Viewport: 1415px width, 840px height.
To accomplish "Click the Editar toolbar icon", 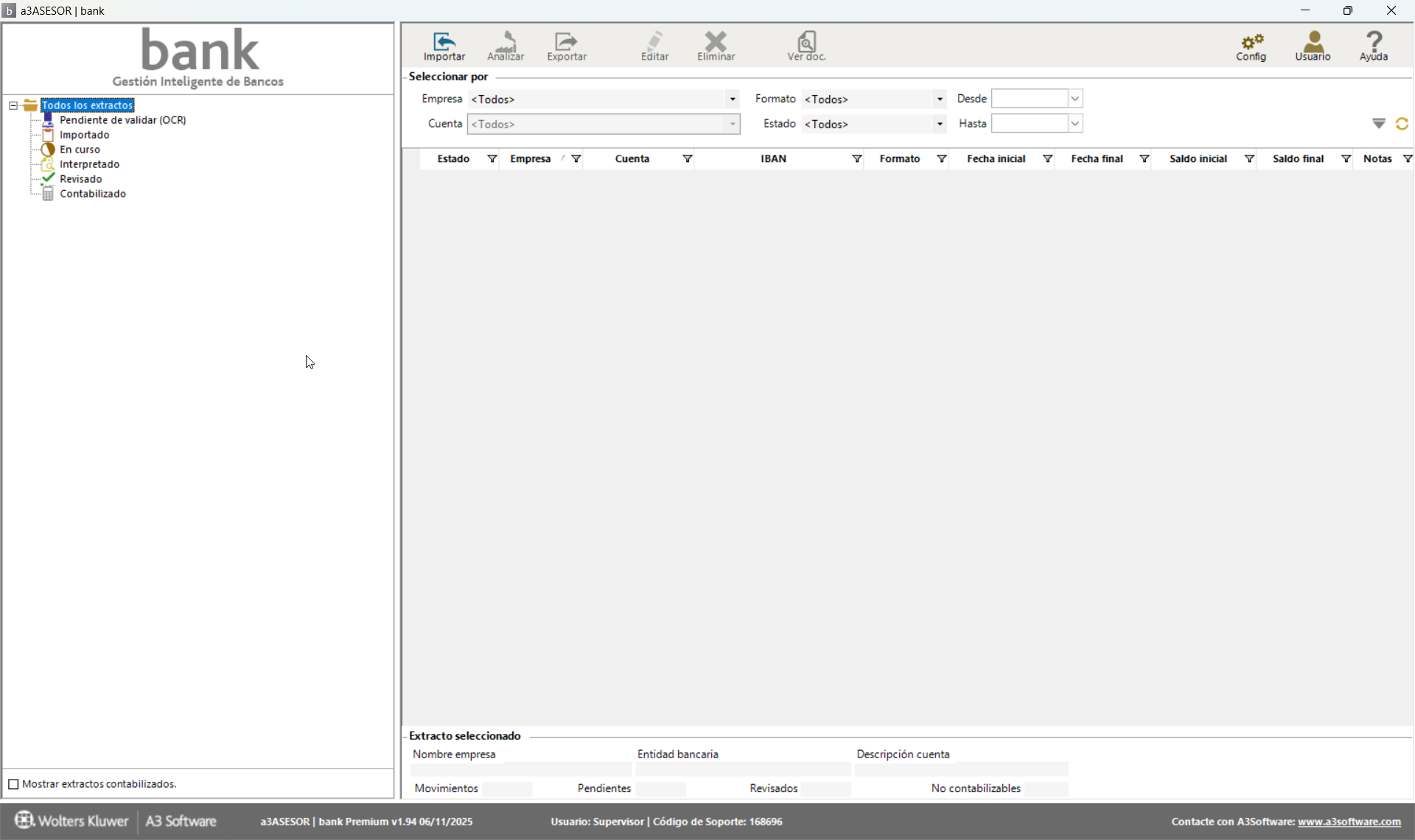I will [x=654, y=46].
